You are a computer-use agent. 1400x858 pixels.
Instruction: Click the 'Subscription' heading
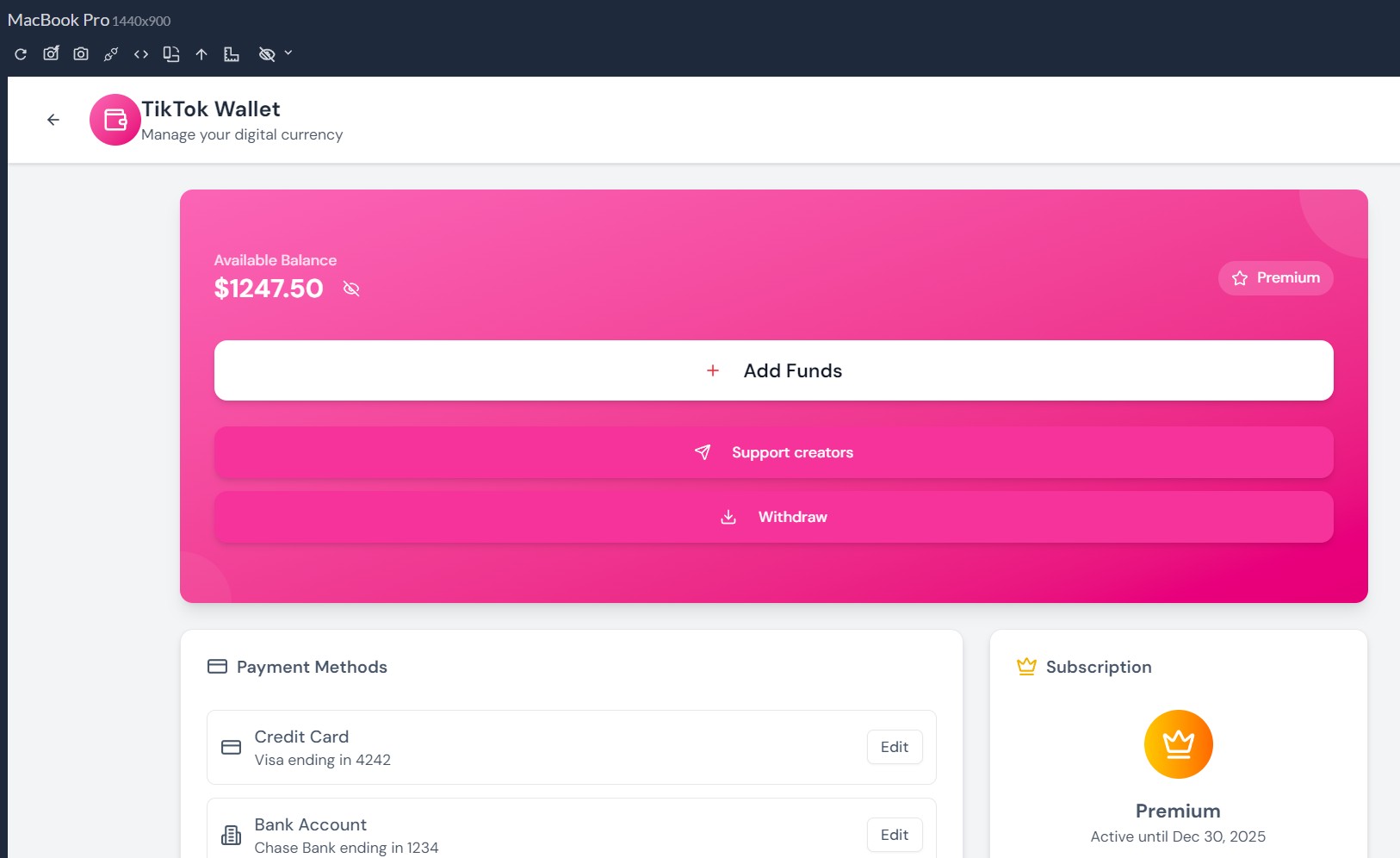click(1099, 667)
